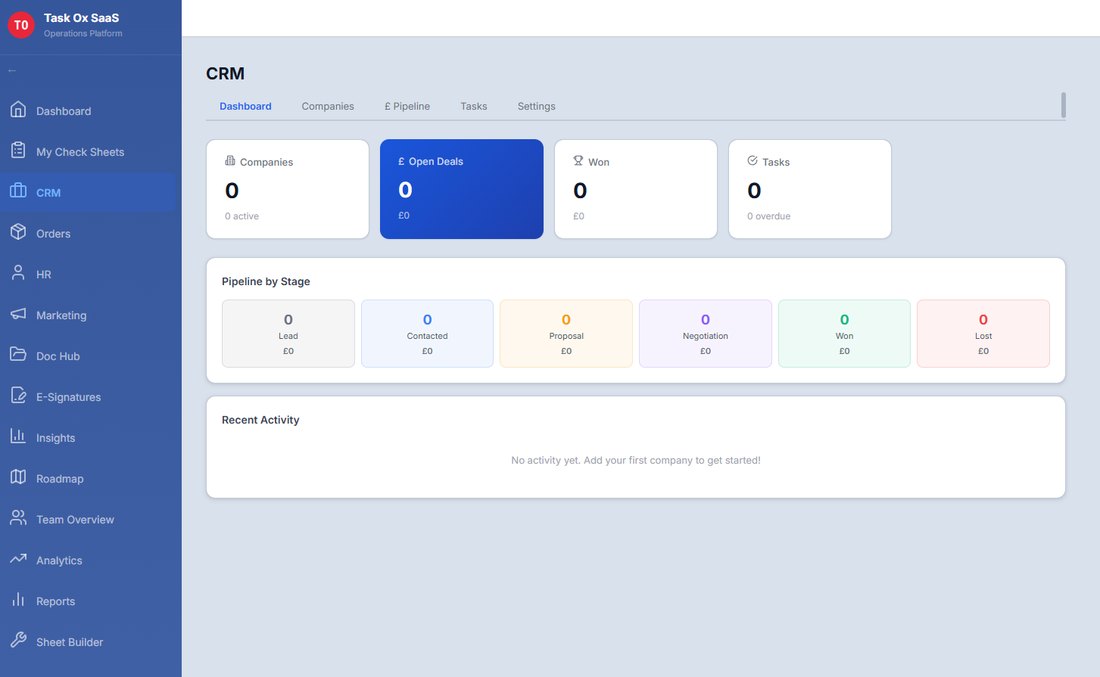Open Team Overview from sidebar
This screenshot has width=1100, height=677.
88,519
